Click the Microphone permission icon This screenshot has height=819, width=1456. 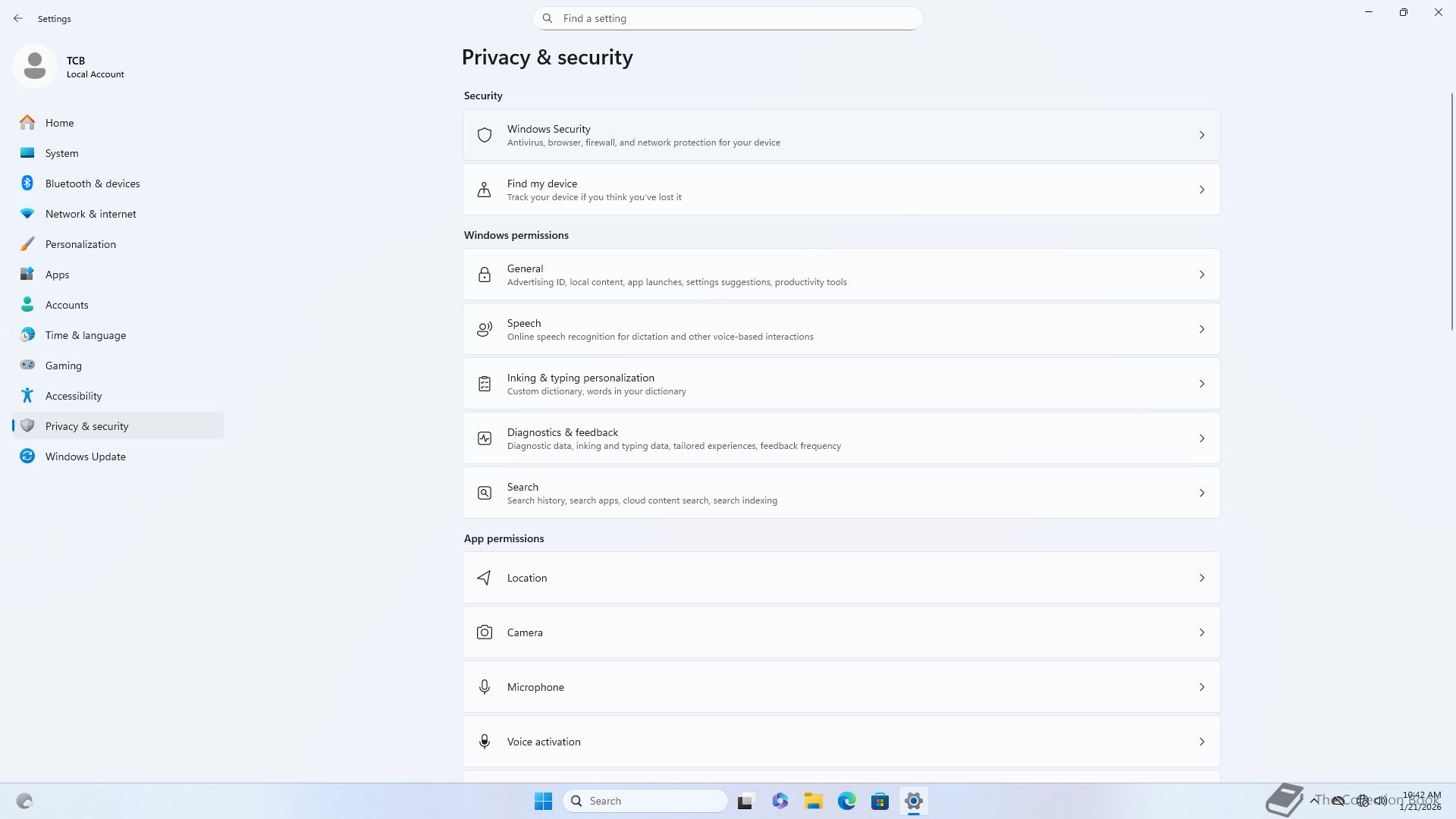coord(484,687)
